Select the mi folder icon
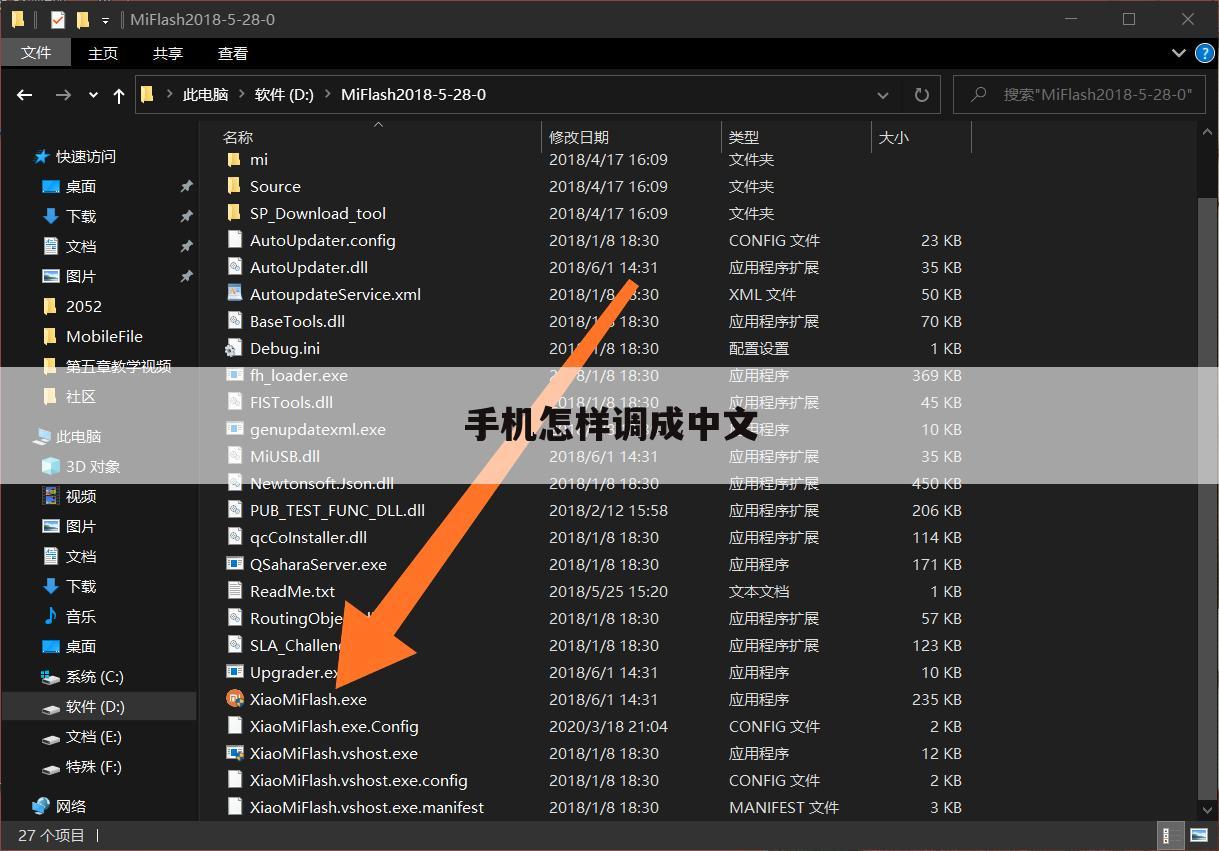1219x851 pixels. 234,159
